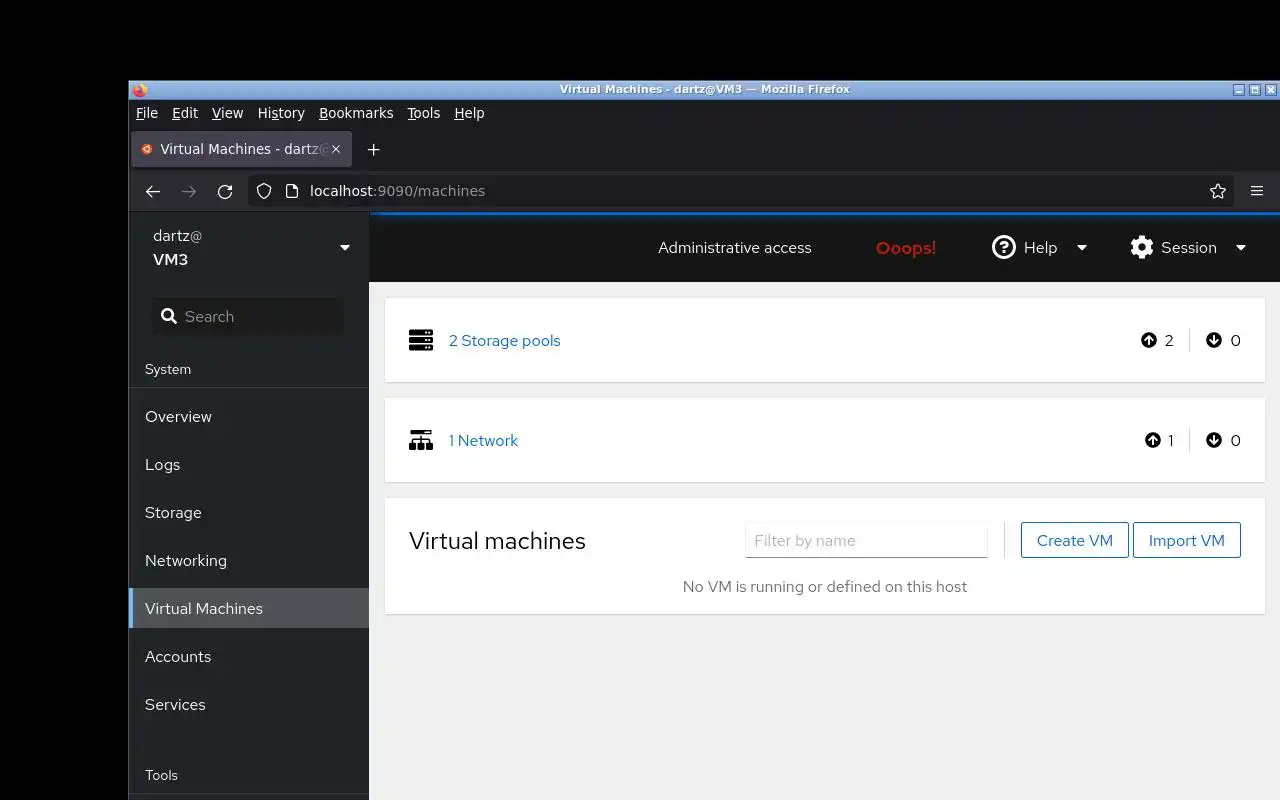Click the Administrative access button
The height and width of the screenshot is (800, 1280).
pos(735,247)
